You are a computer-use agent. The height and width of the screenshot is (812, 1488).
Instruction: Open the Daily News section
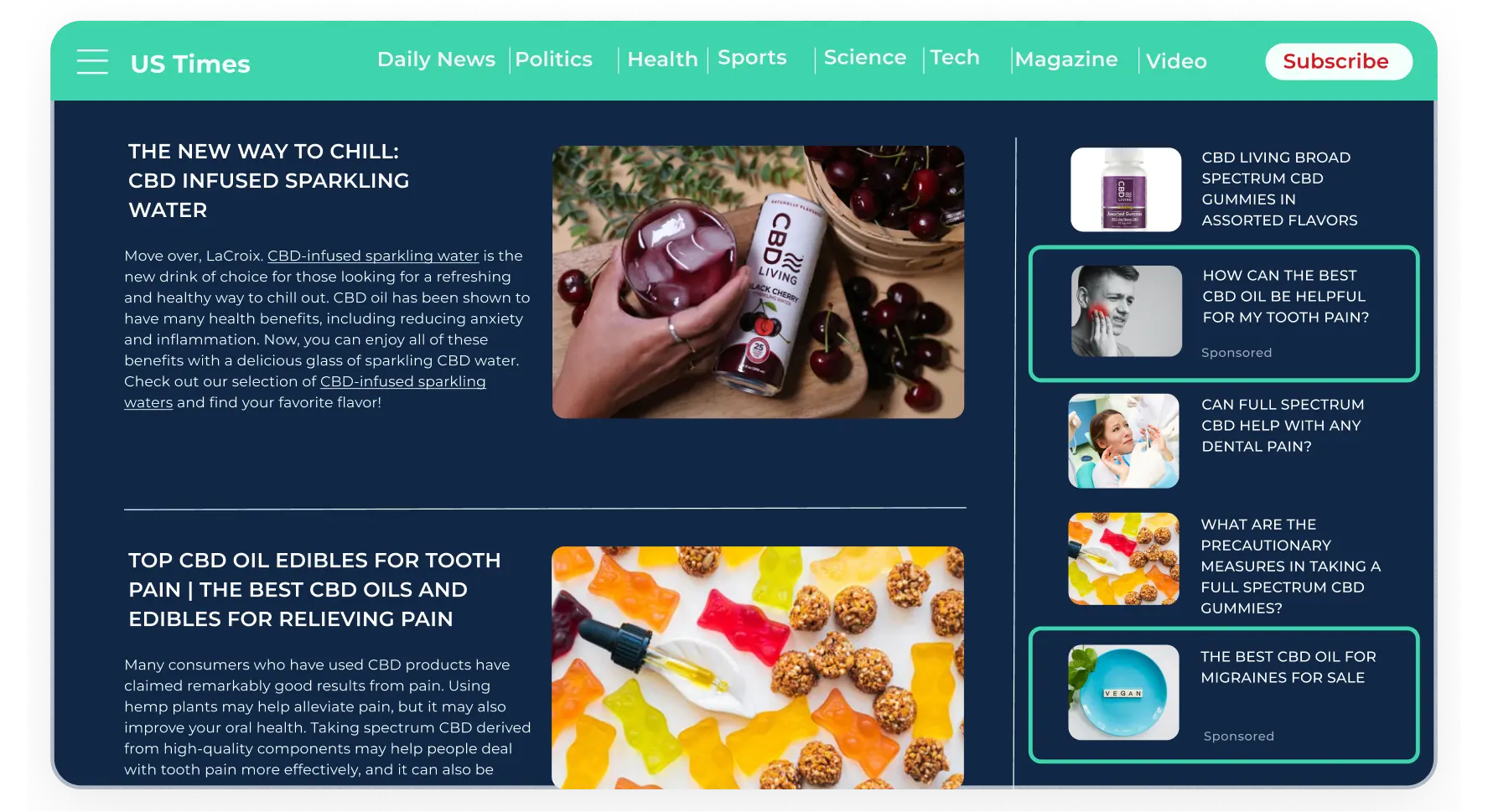pos(436,59)
